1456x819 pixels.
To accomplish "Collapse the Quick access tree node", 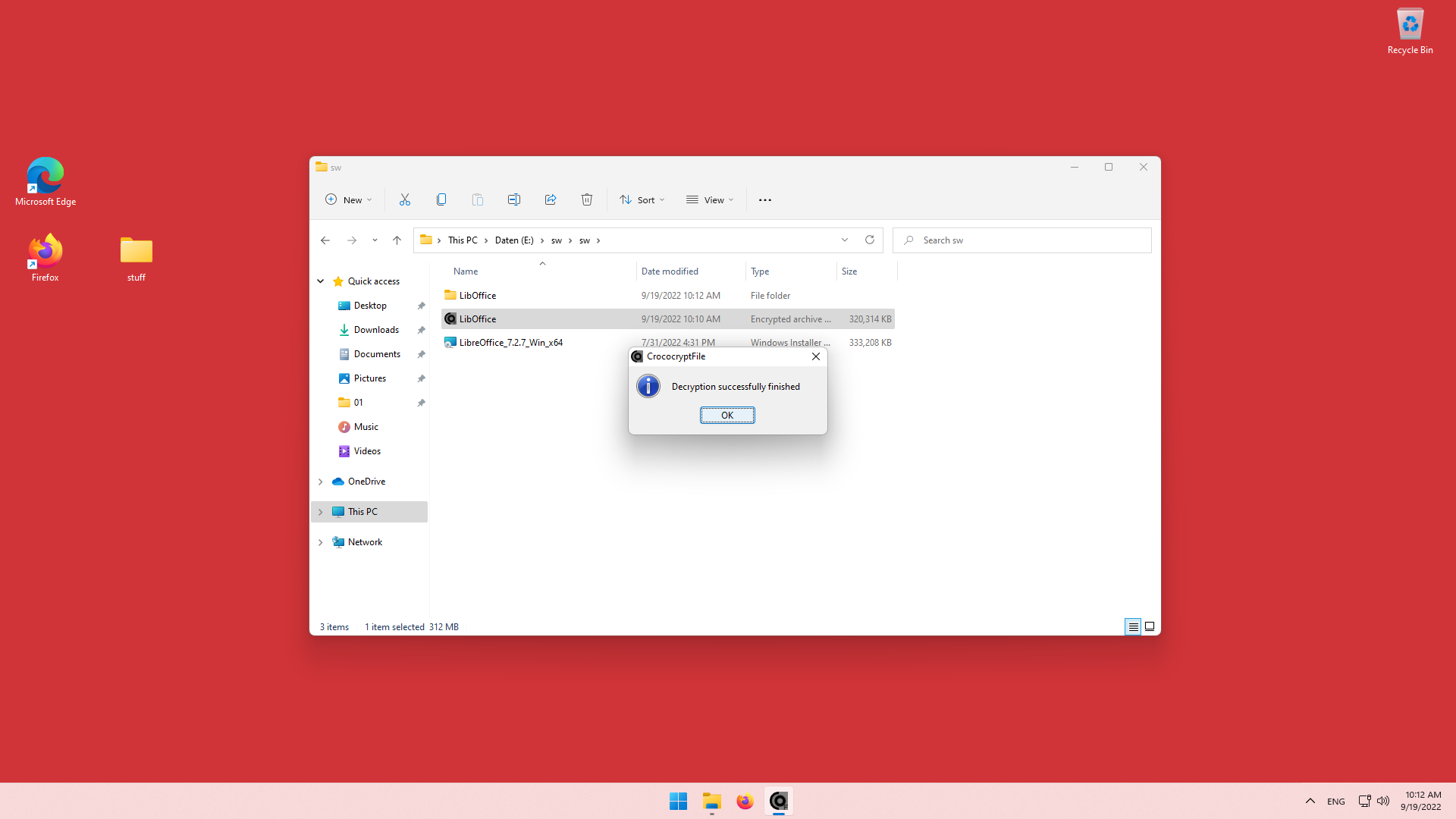I will [321, 281].
